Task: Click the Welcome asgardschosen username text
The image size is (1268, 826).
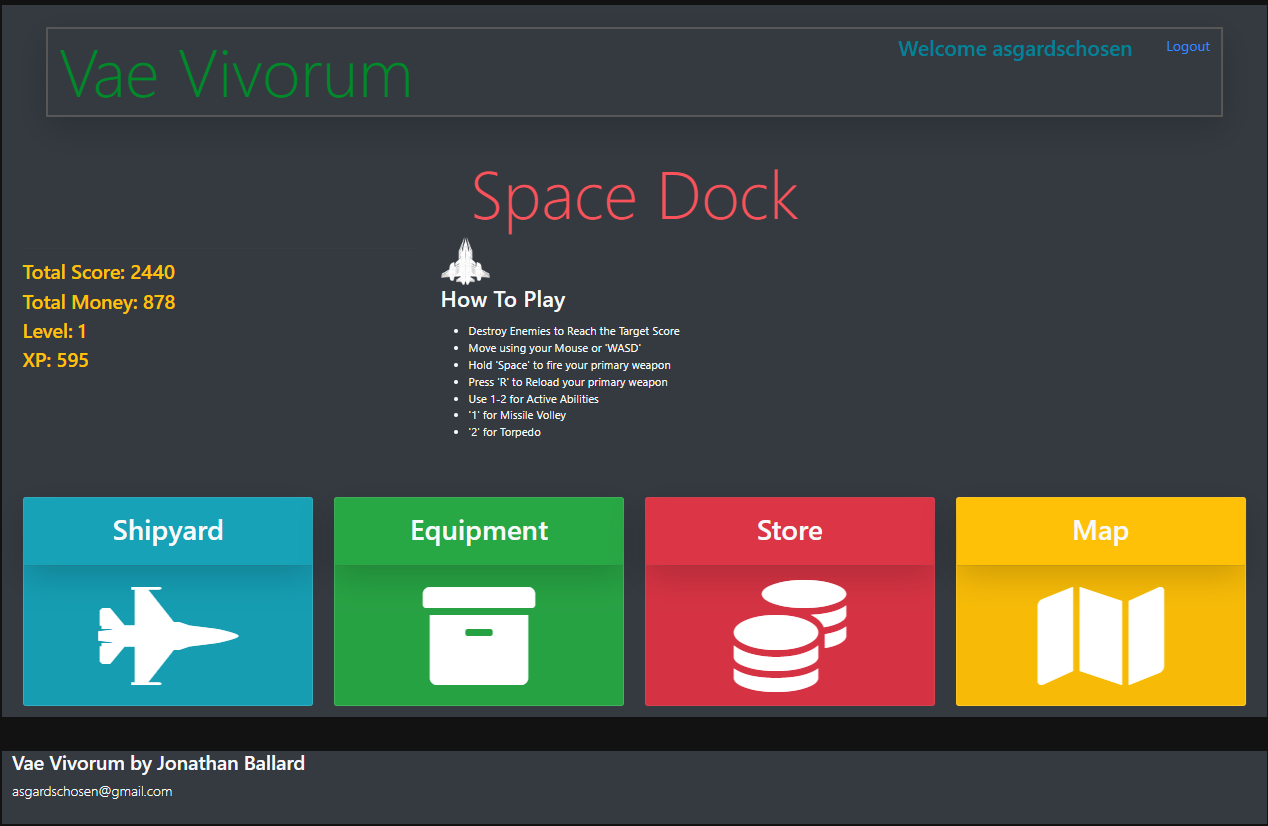Action: (x=1015, y=49)
